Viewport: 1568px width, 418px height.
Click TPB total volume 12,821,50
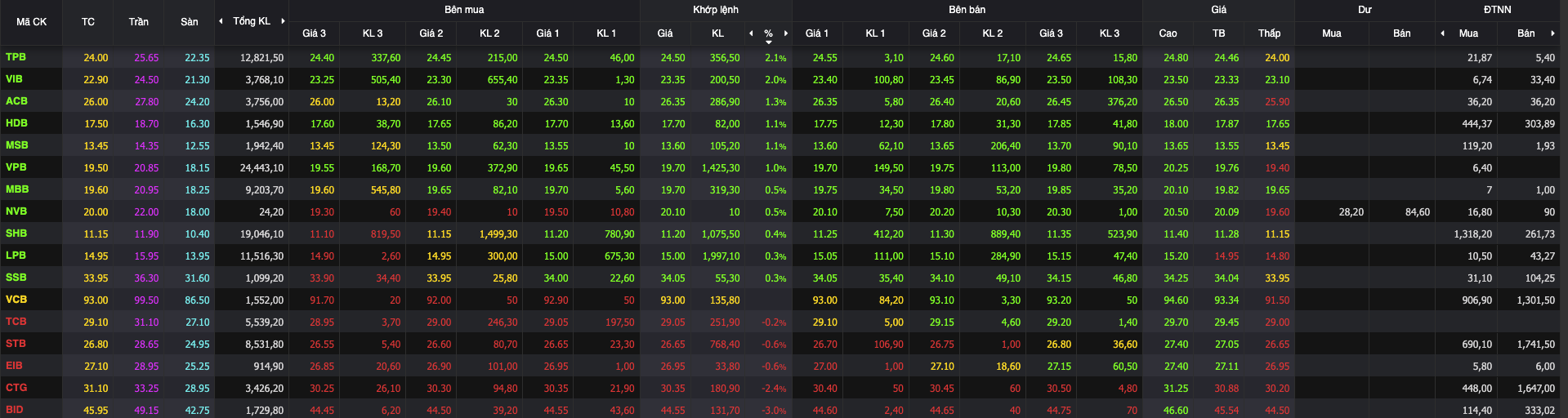[x=262, y=58]
